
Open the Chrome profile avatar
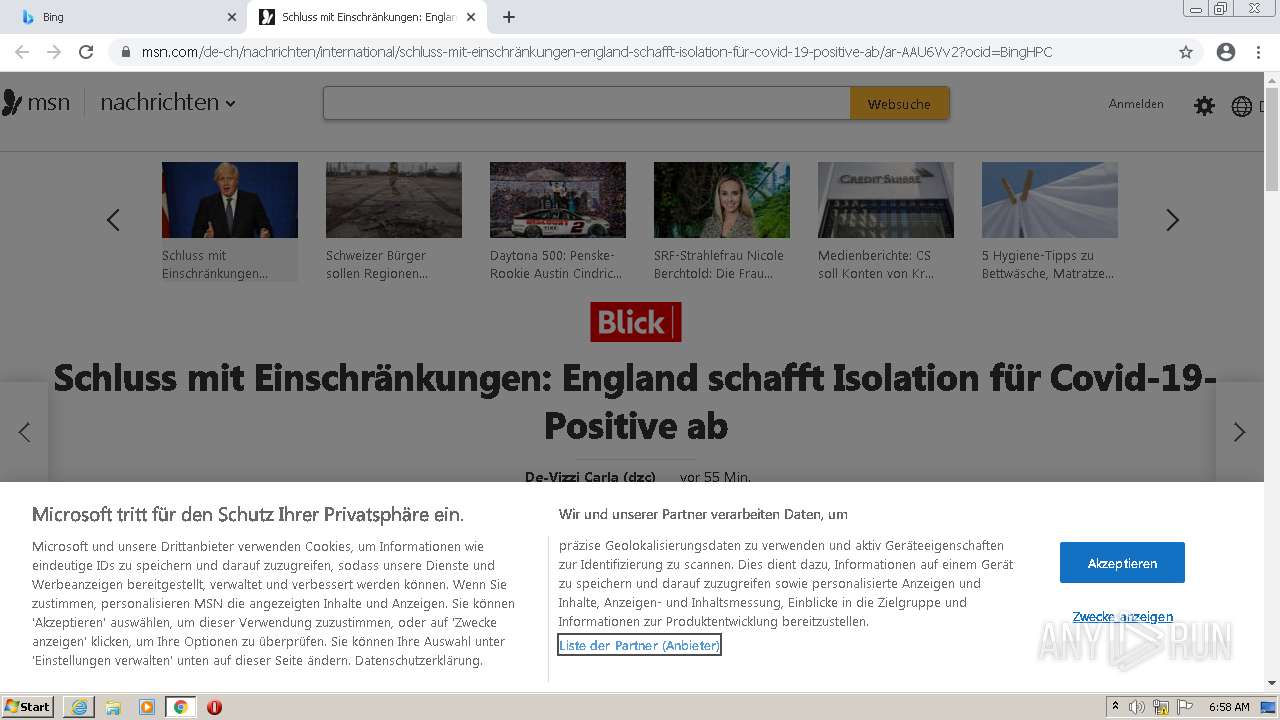click(x=1226, y=52)
